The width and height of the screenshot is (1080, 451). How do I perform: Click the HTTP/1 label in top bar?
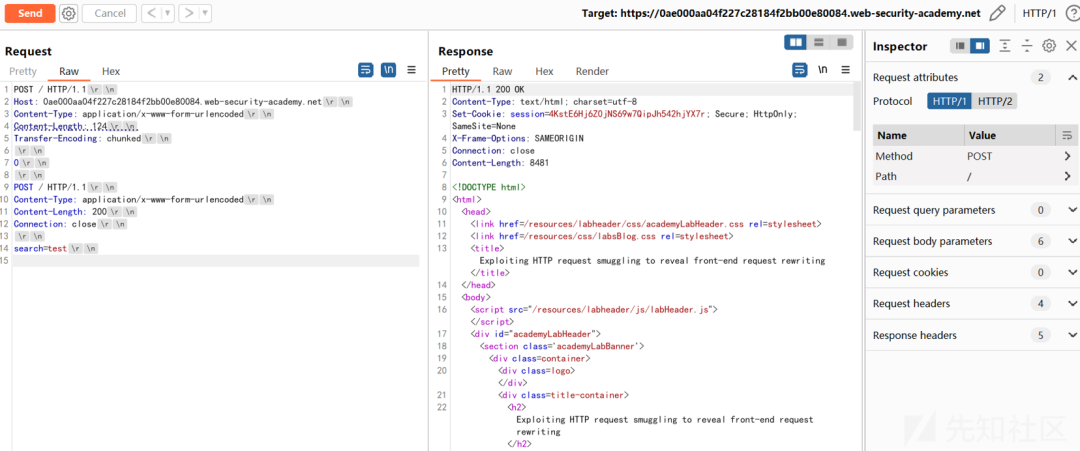click(x=1037, y=13)
